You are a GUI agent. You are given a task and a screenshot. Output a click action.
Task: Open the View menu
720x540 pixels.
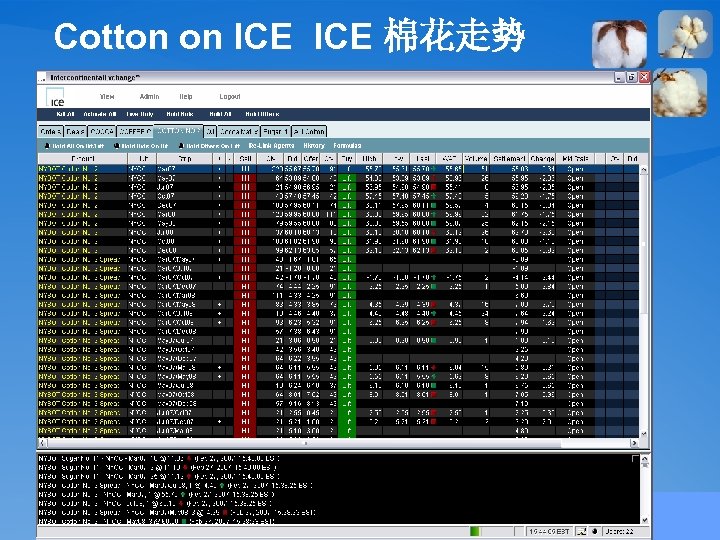(x=107, y=96)
